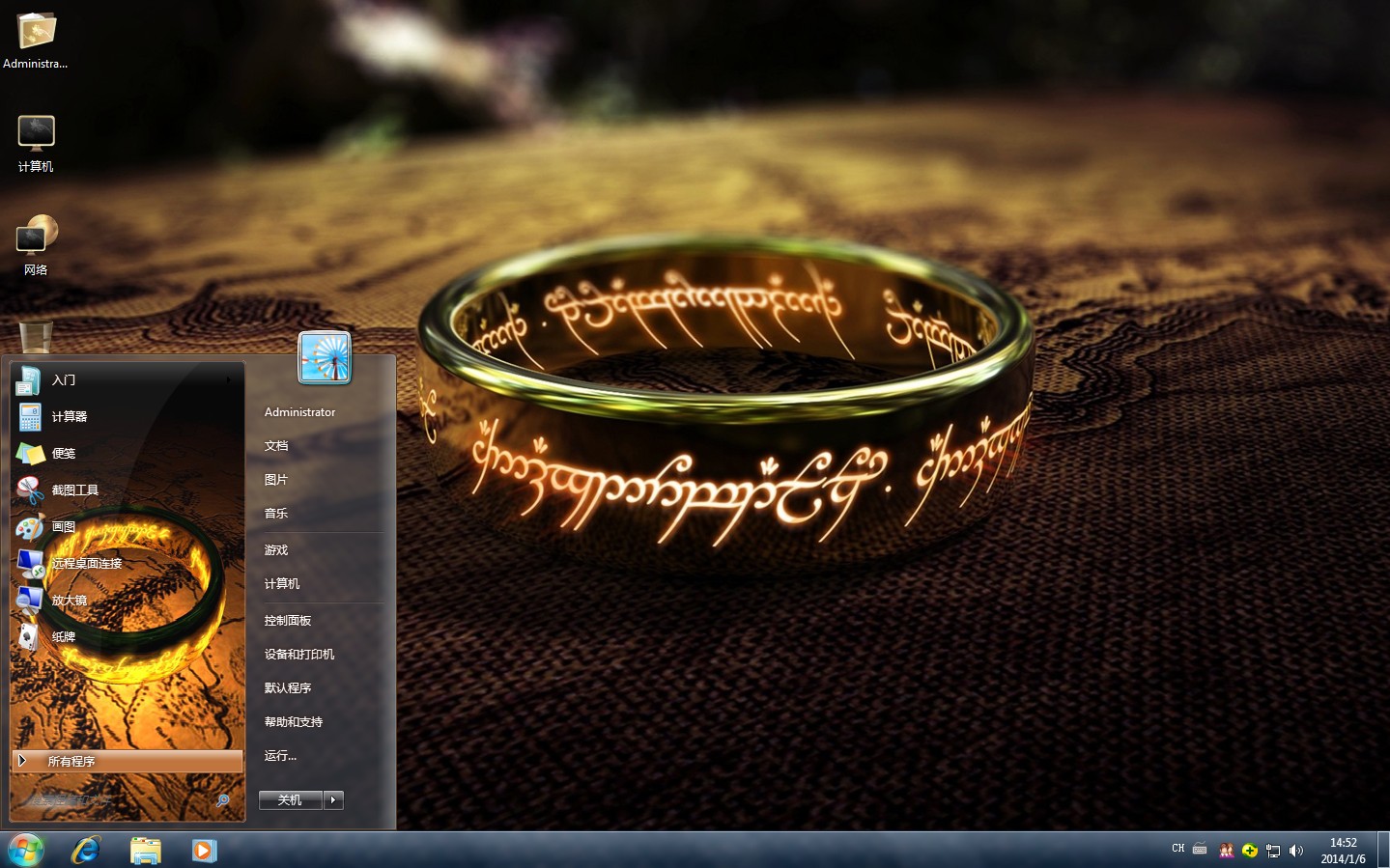Click the user account picture in Start menu
The height and width of the screenshot is (868, 1390).
point(325,357)
